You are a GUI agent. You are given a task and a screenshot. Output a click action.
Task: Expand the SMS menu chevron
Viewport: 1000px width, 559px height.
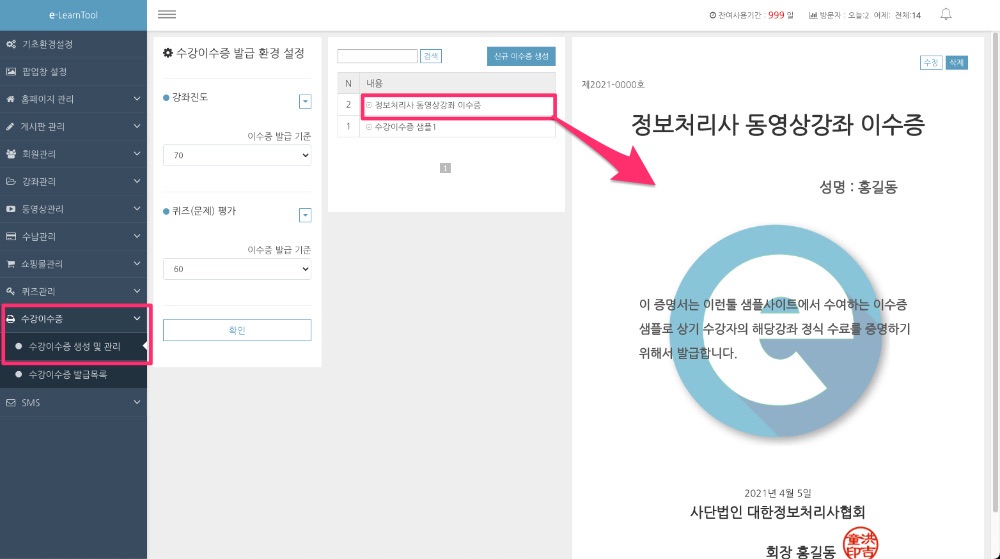[136, 403]
